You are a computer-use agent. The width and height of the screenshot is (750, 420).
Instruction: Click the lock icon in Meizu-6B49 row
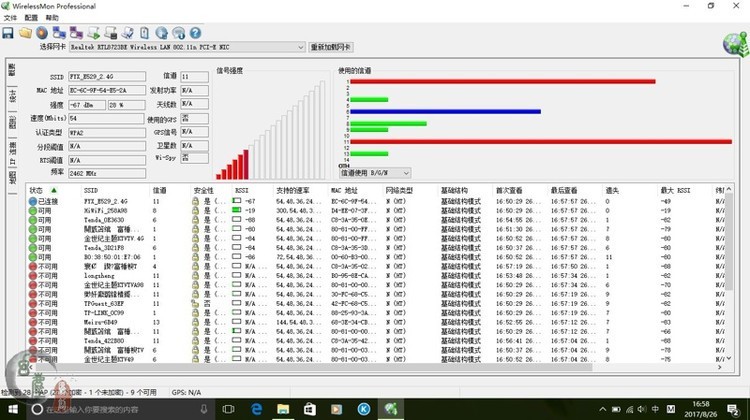195,322
